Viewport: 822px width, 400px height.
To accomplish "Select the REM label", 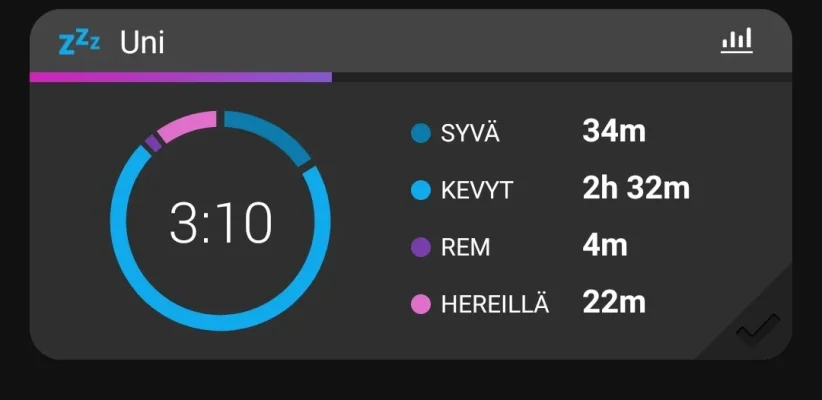I will pos(465,247).
